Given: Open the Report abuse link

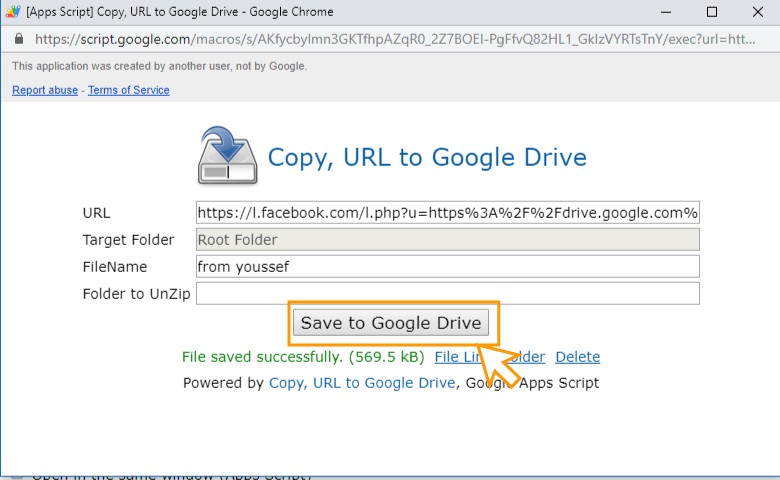Looking at the screenshot, I should point(46,90).
